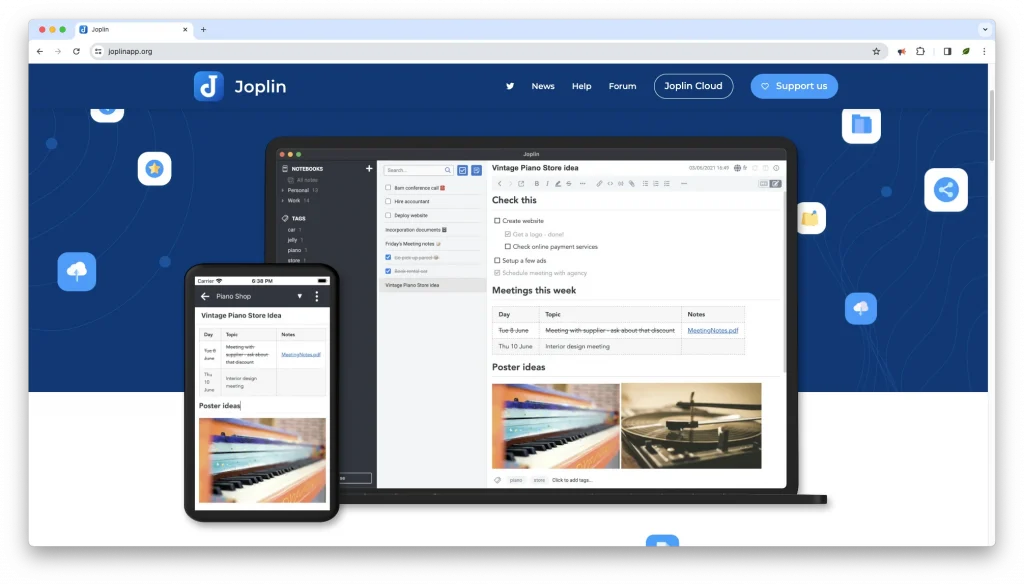
Task: Click the joplinapp.org address bar
Action: 488,51
